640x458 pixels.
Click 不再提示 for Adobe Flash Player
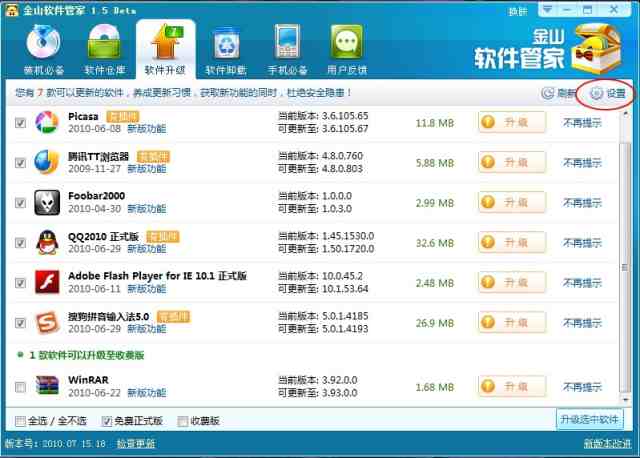582,282
